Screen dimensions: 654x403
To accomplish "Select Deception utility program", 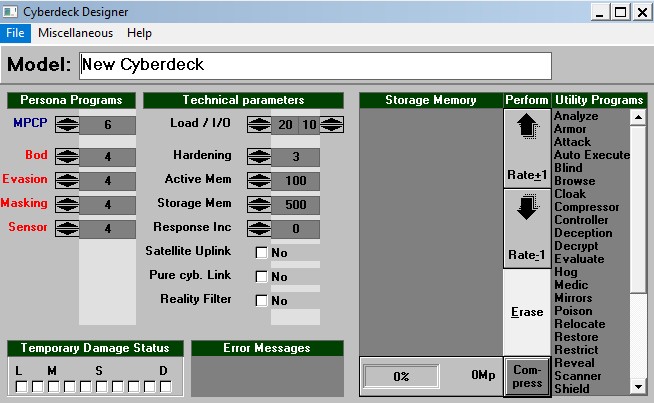I will (583, 233).
